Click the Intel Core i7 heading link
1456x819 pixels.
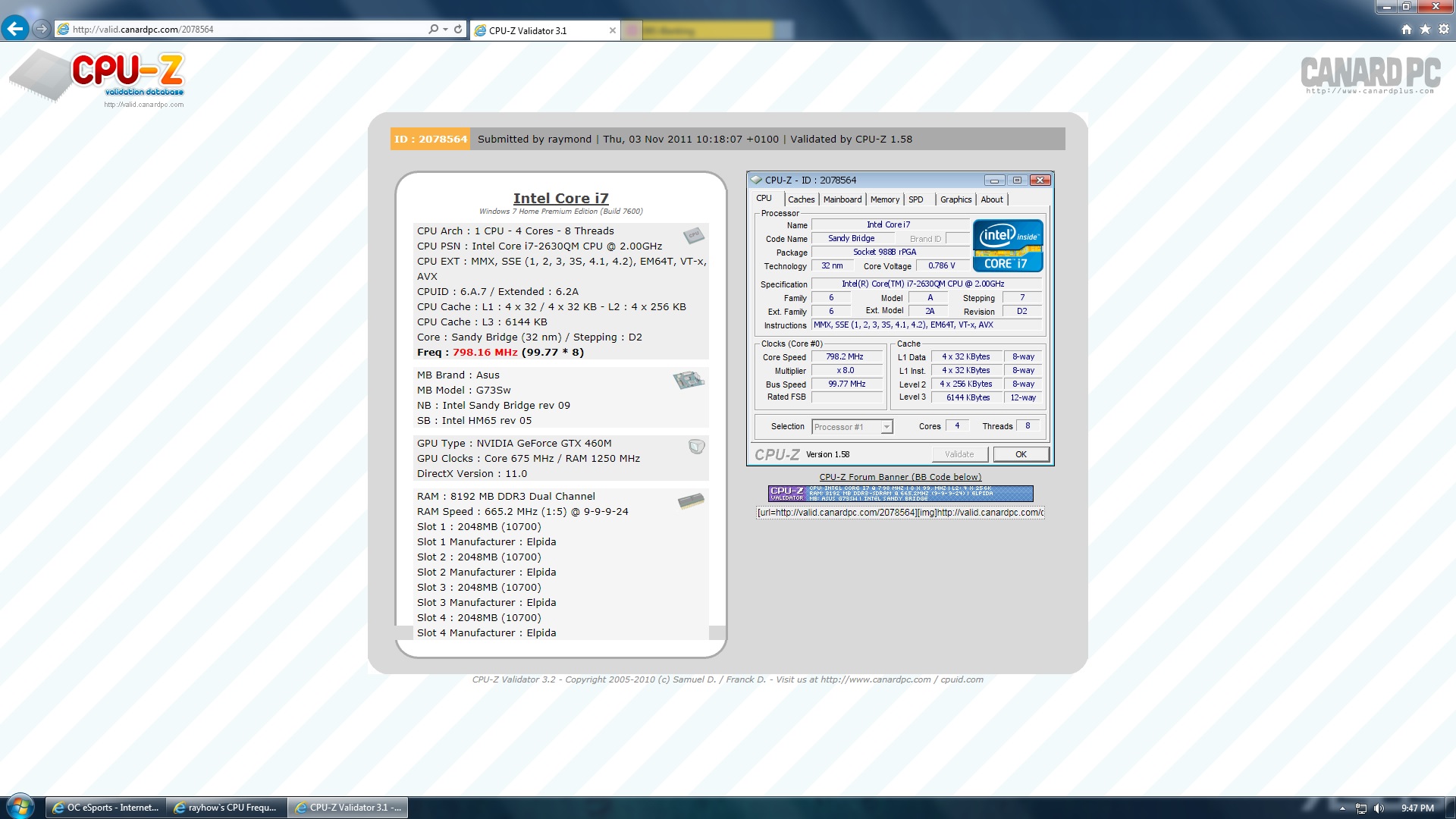point(560,198)
